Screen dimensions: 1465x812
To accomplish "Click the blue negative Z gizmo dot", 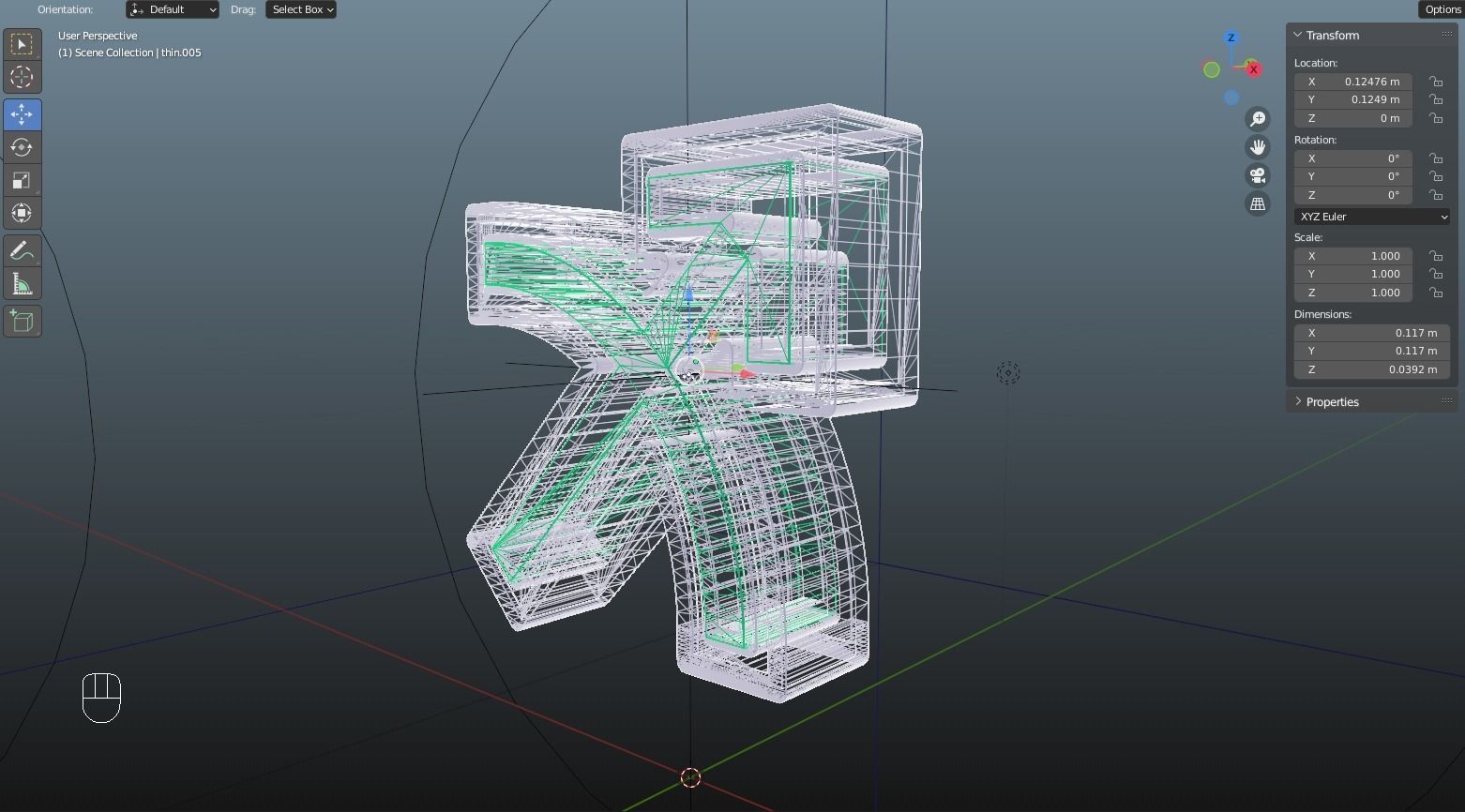I will [1231, 98].
